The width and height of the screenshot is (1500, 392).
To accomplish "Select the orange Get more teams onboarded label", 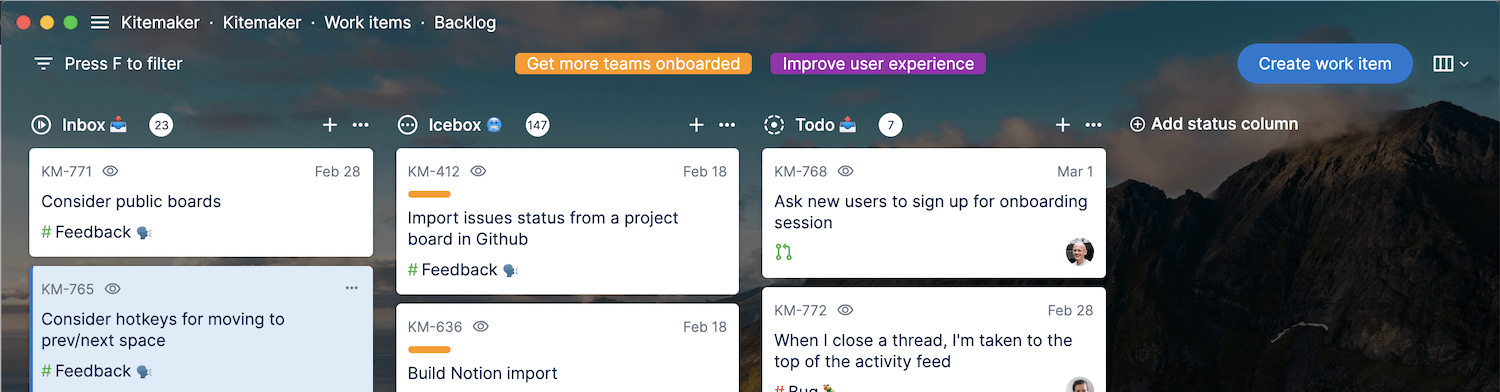I will point(633,64).
